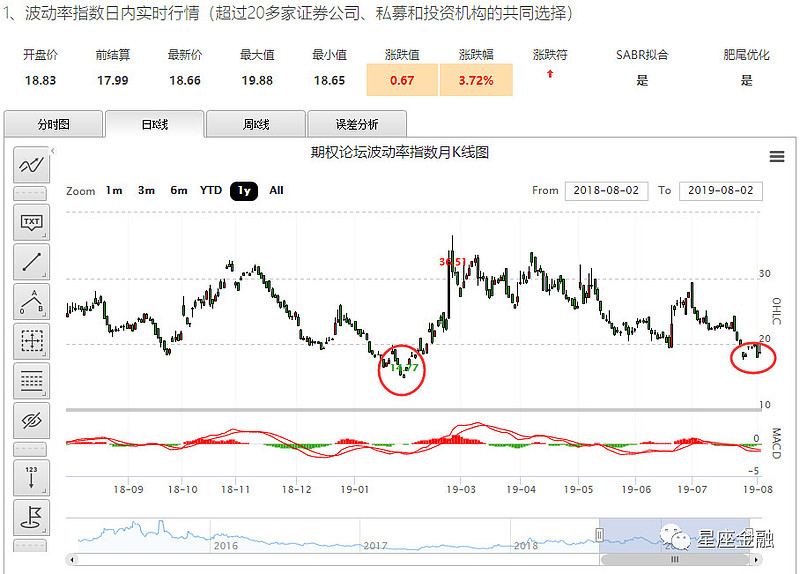
Task: Open the chart hamburger export menu
Action: [777, 157]
